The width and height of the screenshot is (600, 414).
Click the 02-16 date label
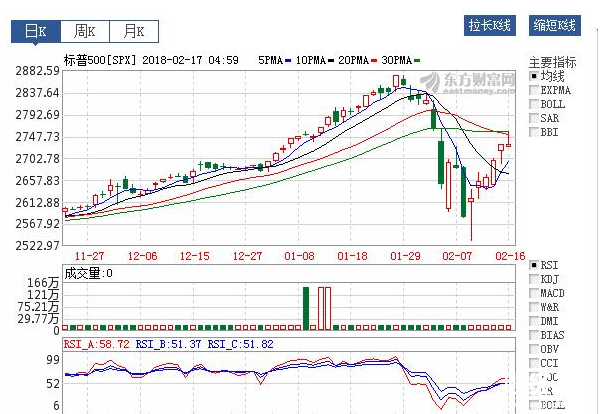[510, 256]
